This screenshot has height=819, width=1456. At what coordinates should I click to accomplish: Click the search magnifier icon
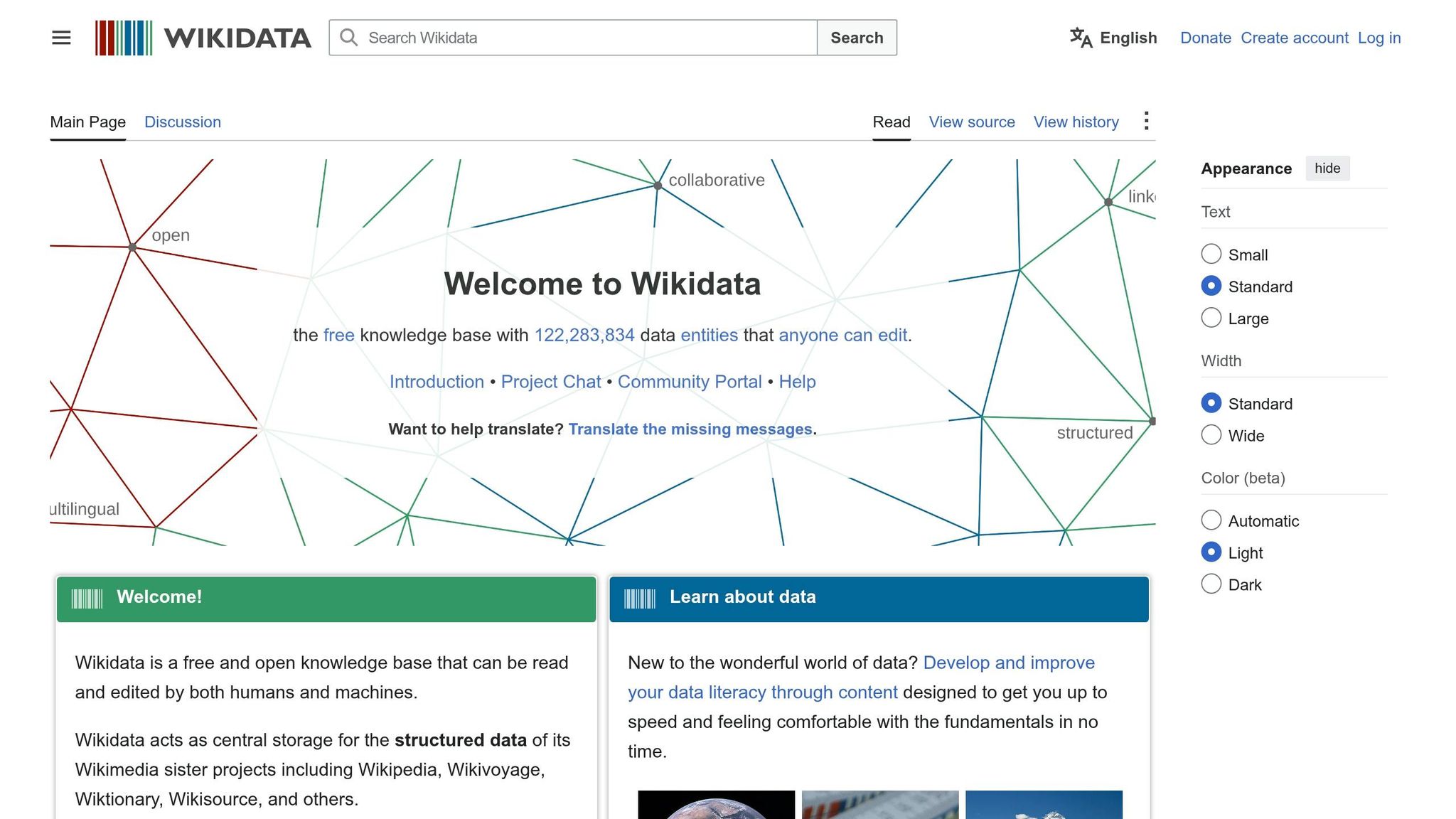[348, 38]
